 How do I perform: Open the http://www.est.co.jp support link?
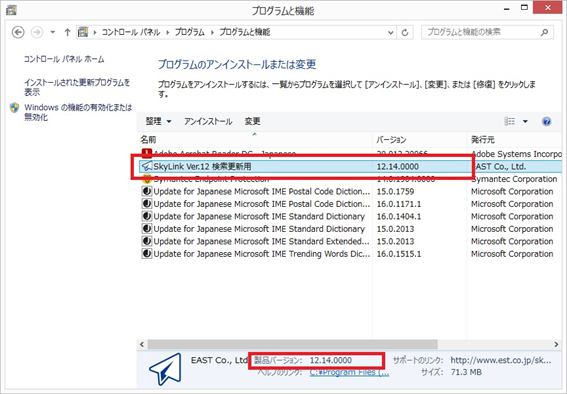[x=501, y=360]
